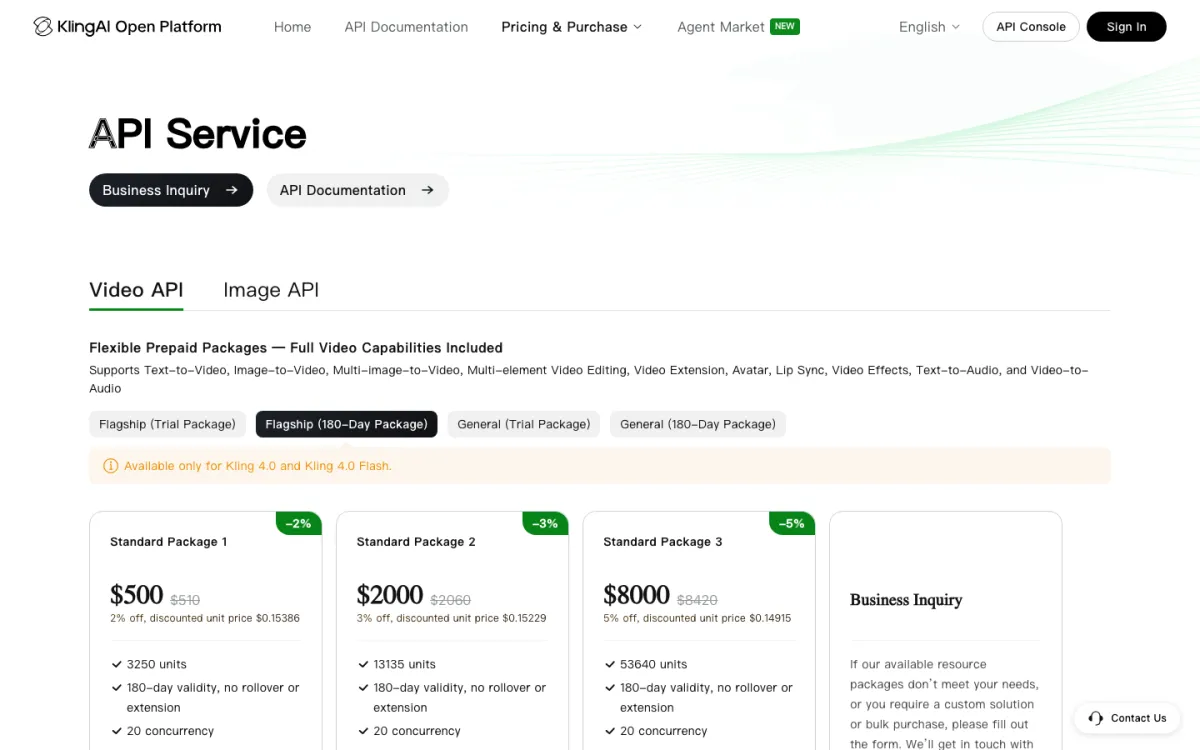The image size is (1200, 750).
Task: Click the Kling 4.0 availability notice text
Action: tap(258, 466)
